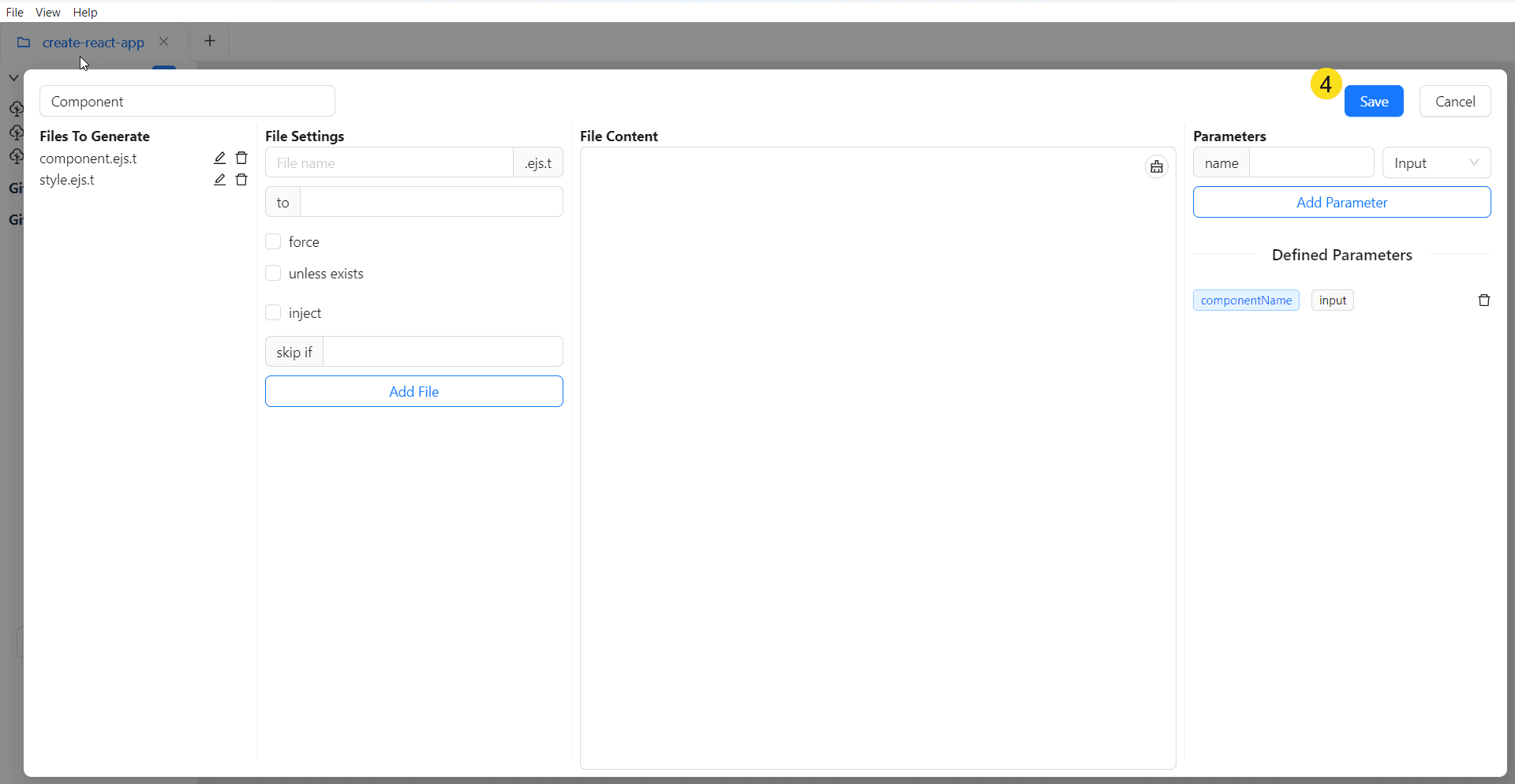Click the skip if input field
1515x784 pixels.
pyautogui.click(x=443, y=352)
